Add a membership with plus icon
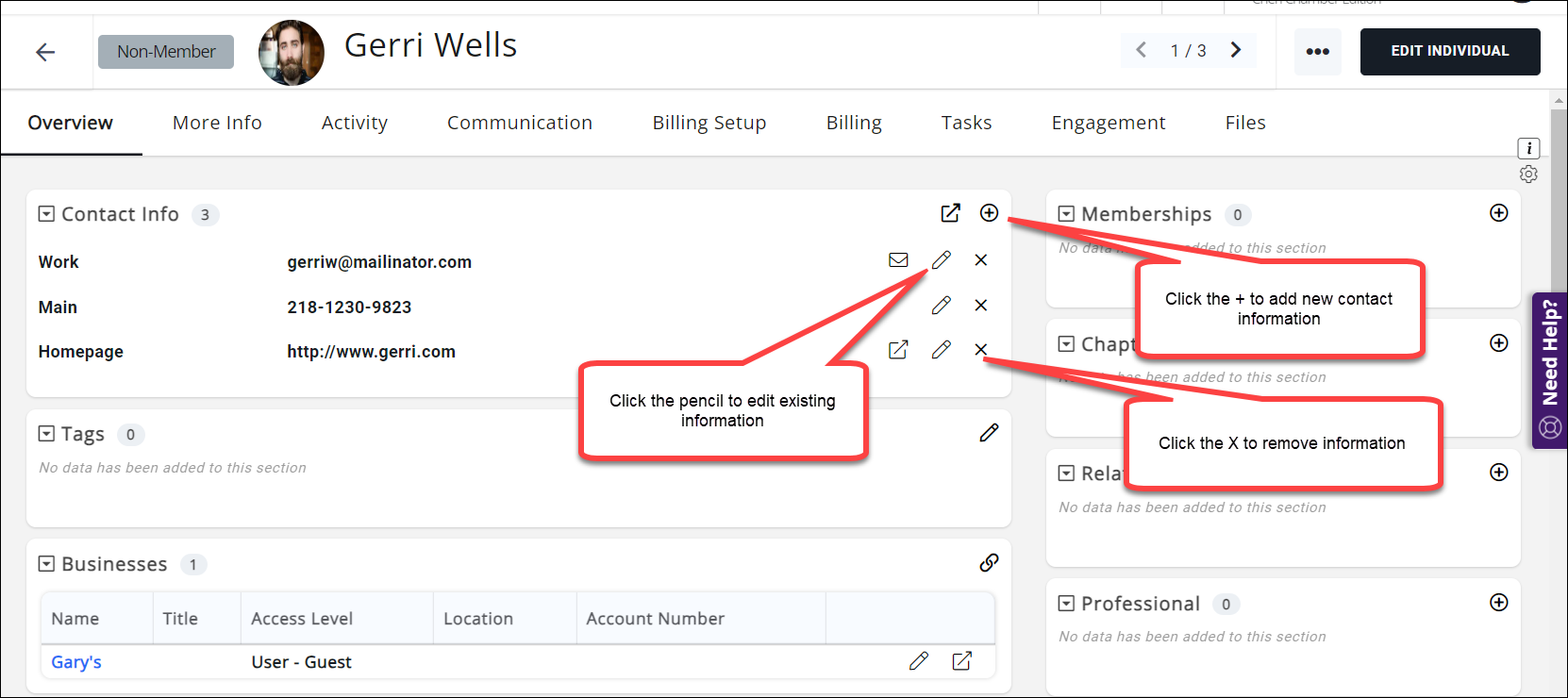The width and height of the screenshot is (1568, 698). coord(1498,213)
